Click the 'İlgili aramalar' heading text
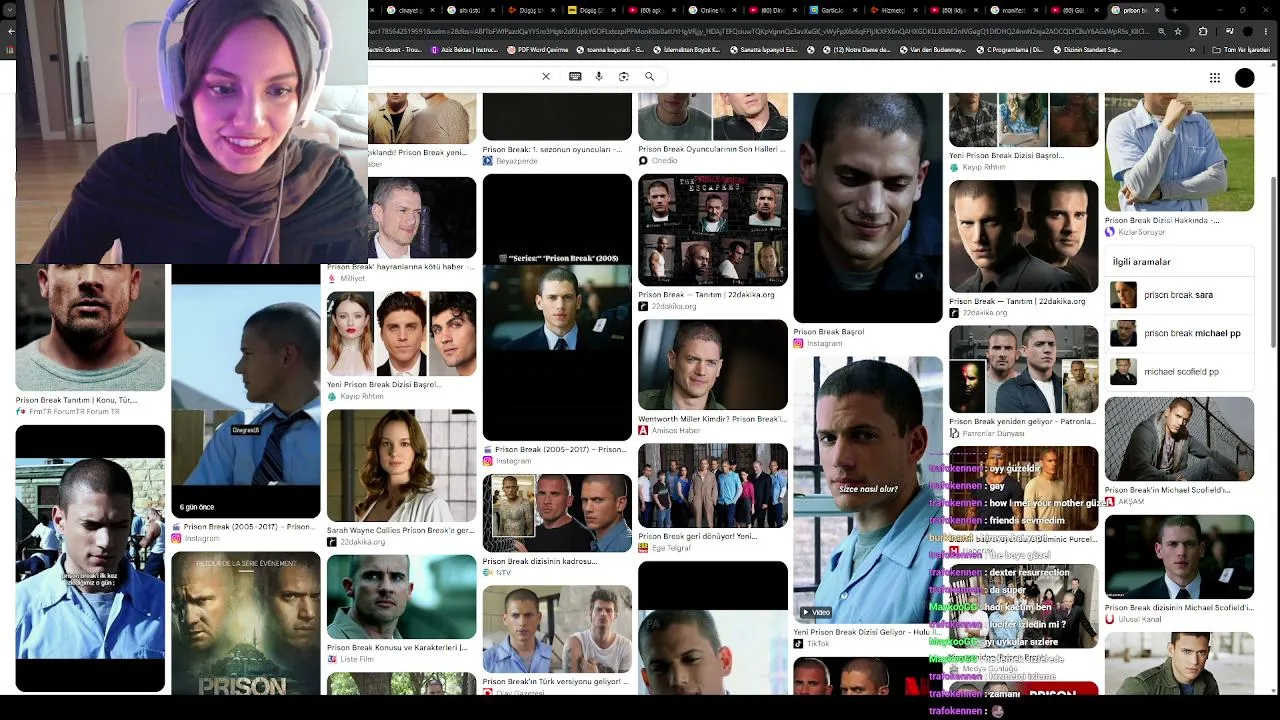This screenshot has width=1280, height=720. (1142, 262)
